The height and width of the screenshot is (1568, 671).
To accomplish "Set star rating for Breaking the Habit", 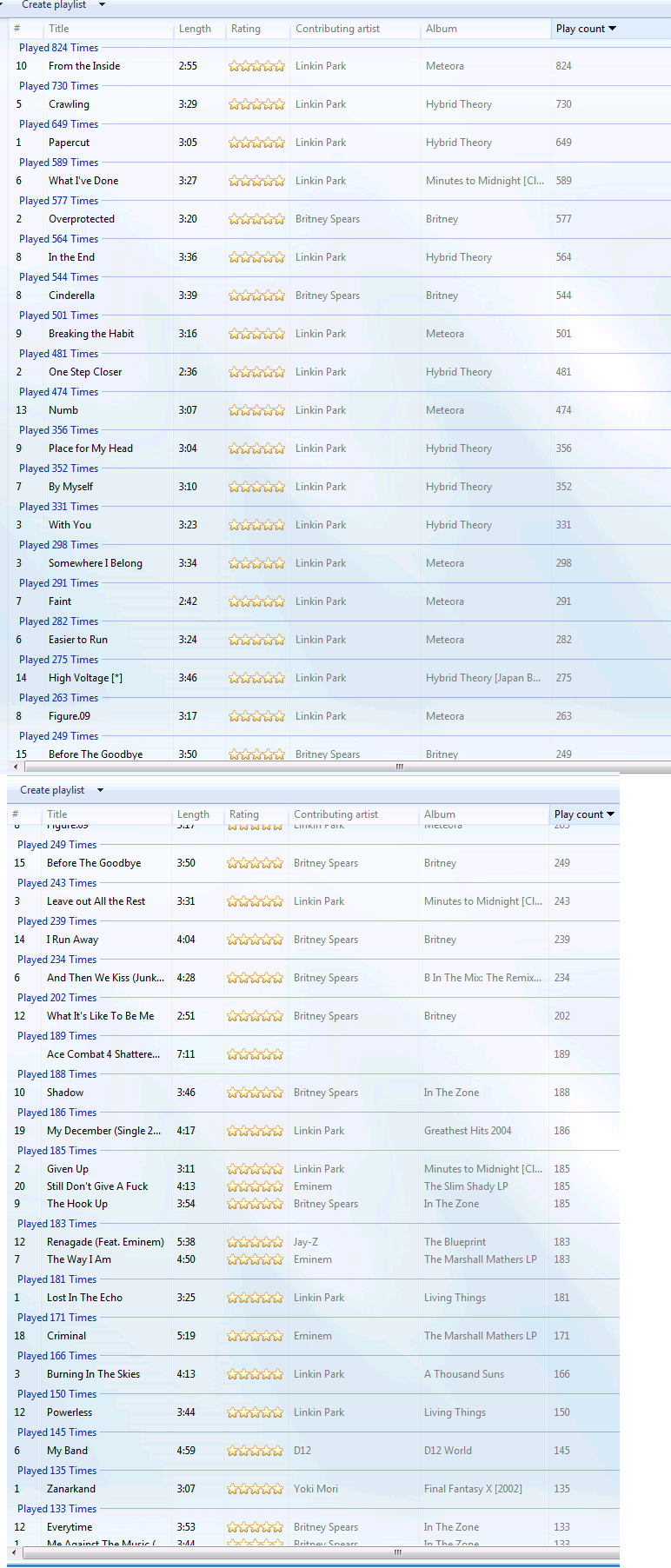I will [256, 334].
